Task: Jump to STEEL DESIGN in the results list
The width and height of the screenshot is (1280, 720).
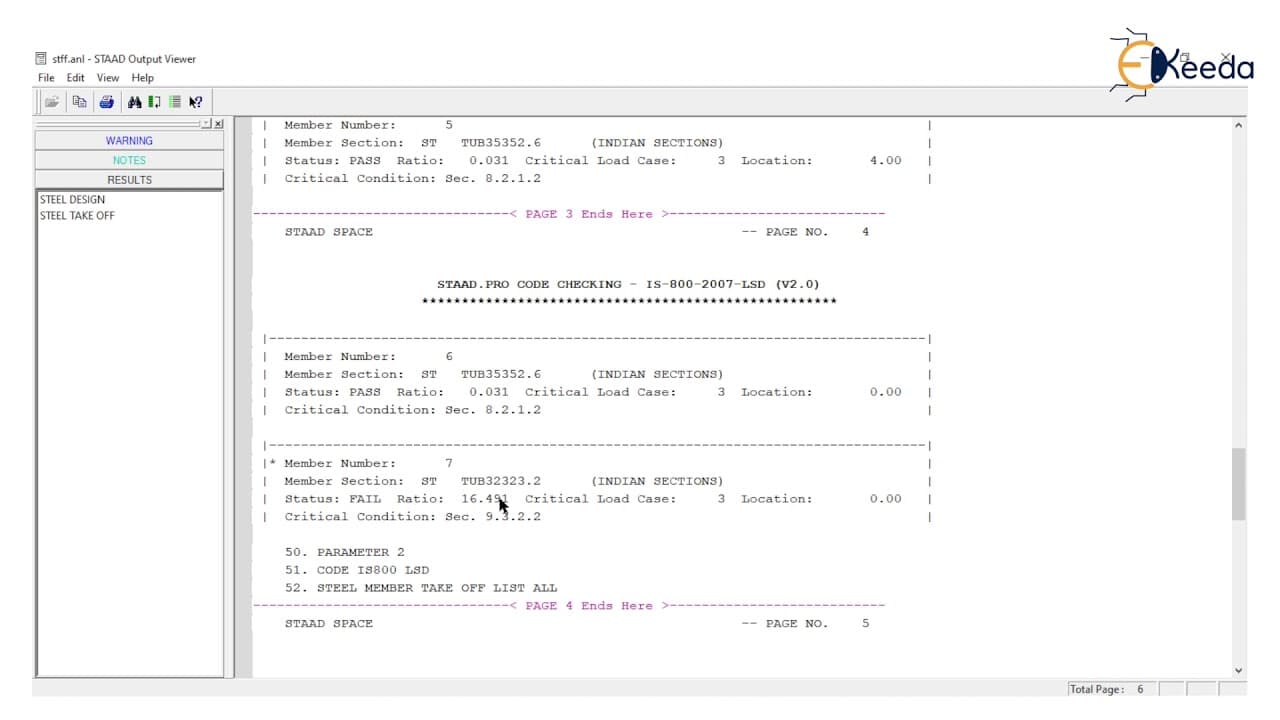Action: 72,200
